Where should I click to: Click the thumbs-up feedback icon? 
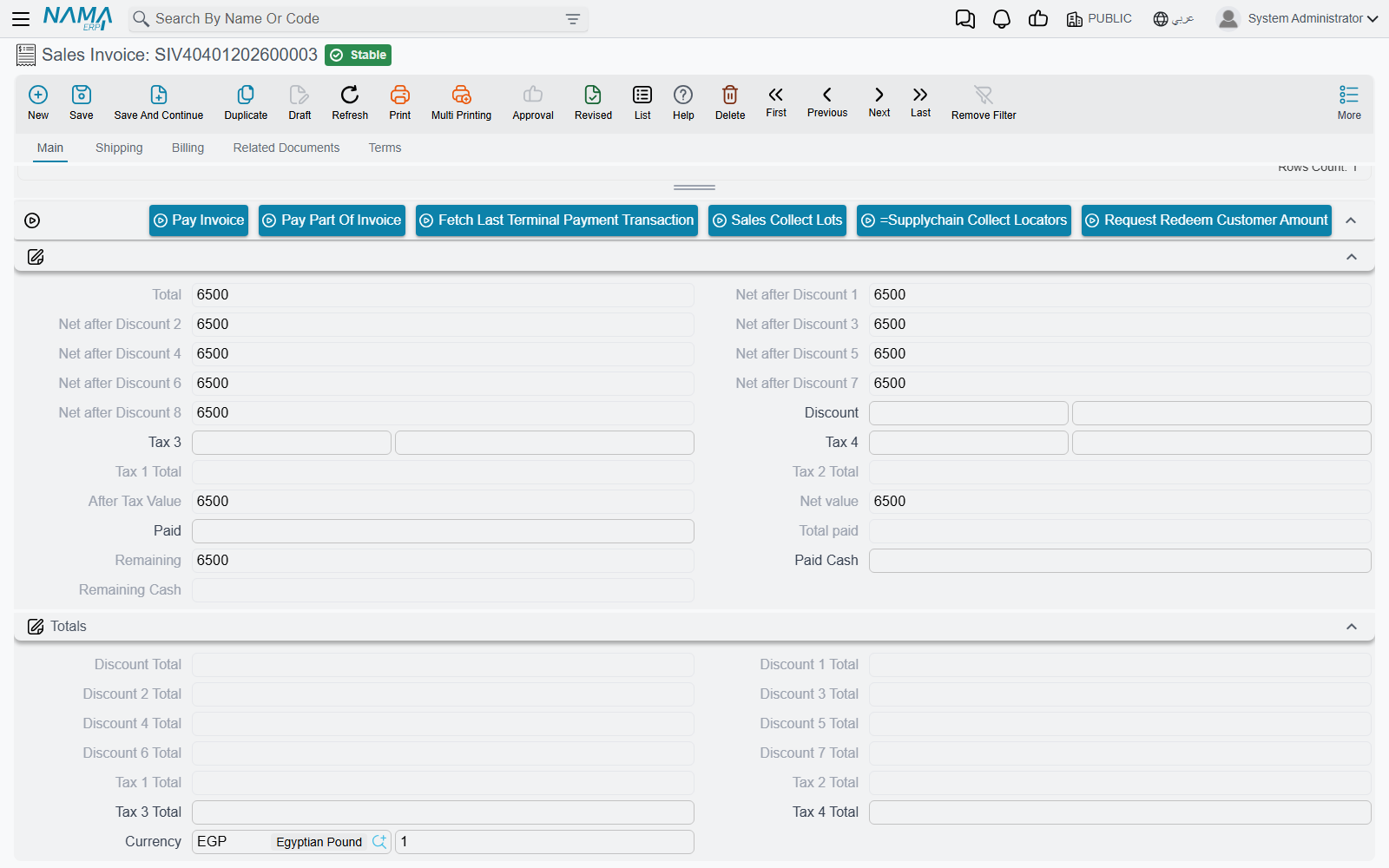[1038, 19]
